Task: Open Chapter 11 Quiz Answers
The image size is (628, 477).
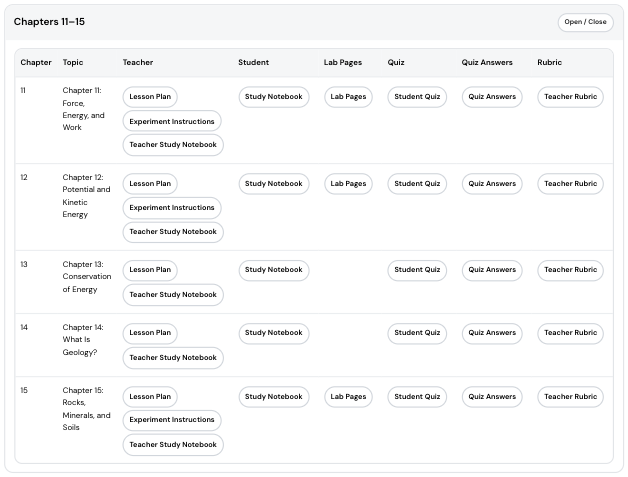Action: click(x=492, y=97)
